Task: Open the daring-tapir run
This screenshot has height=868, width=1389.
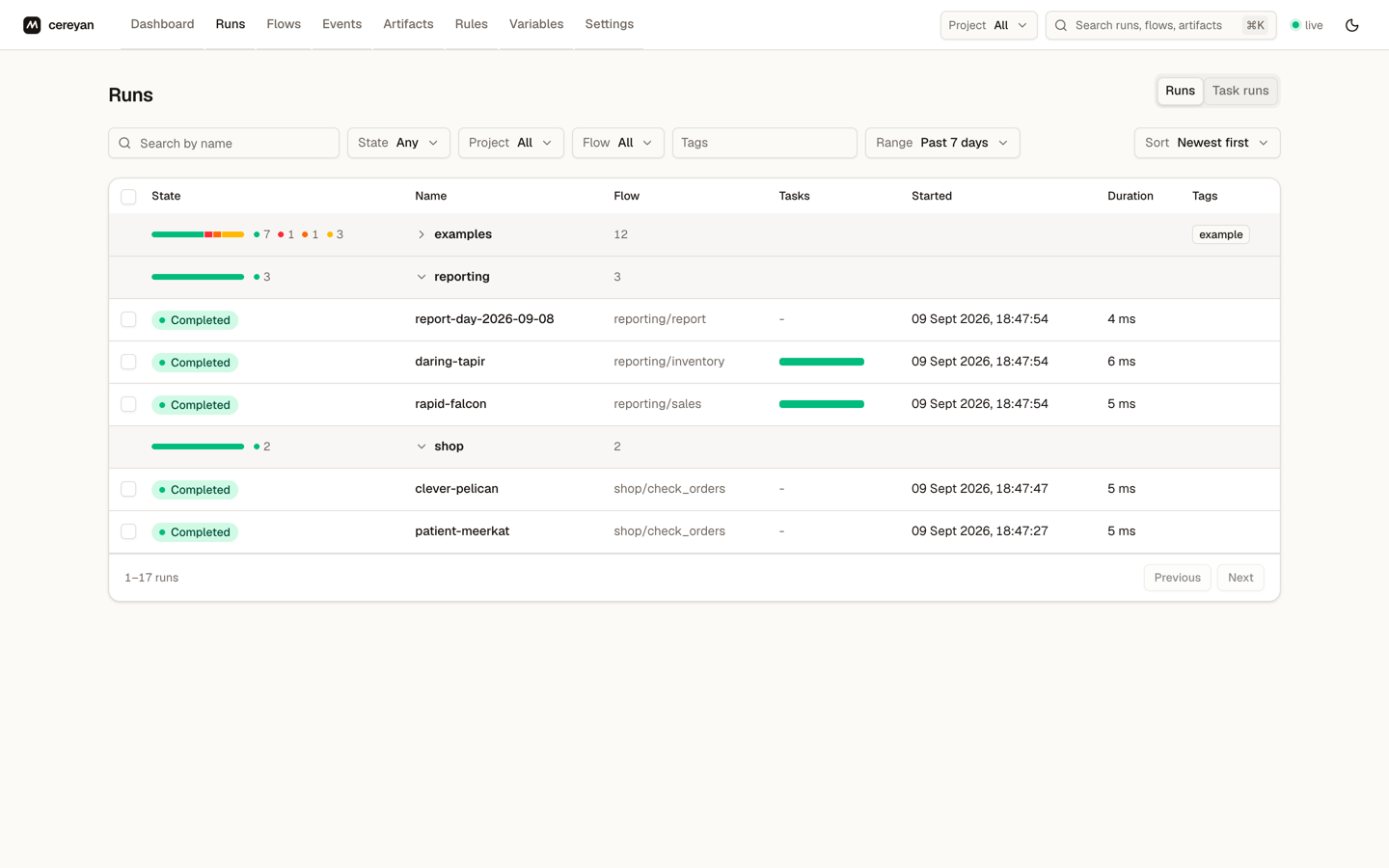Action: pos(449,362)
